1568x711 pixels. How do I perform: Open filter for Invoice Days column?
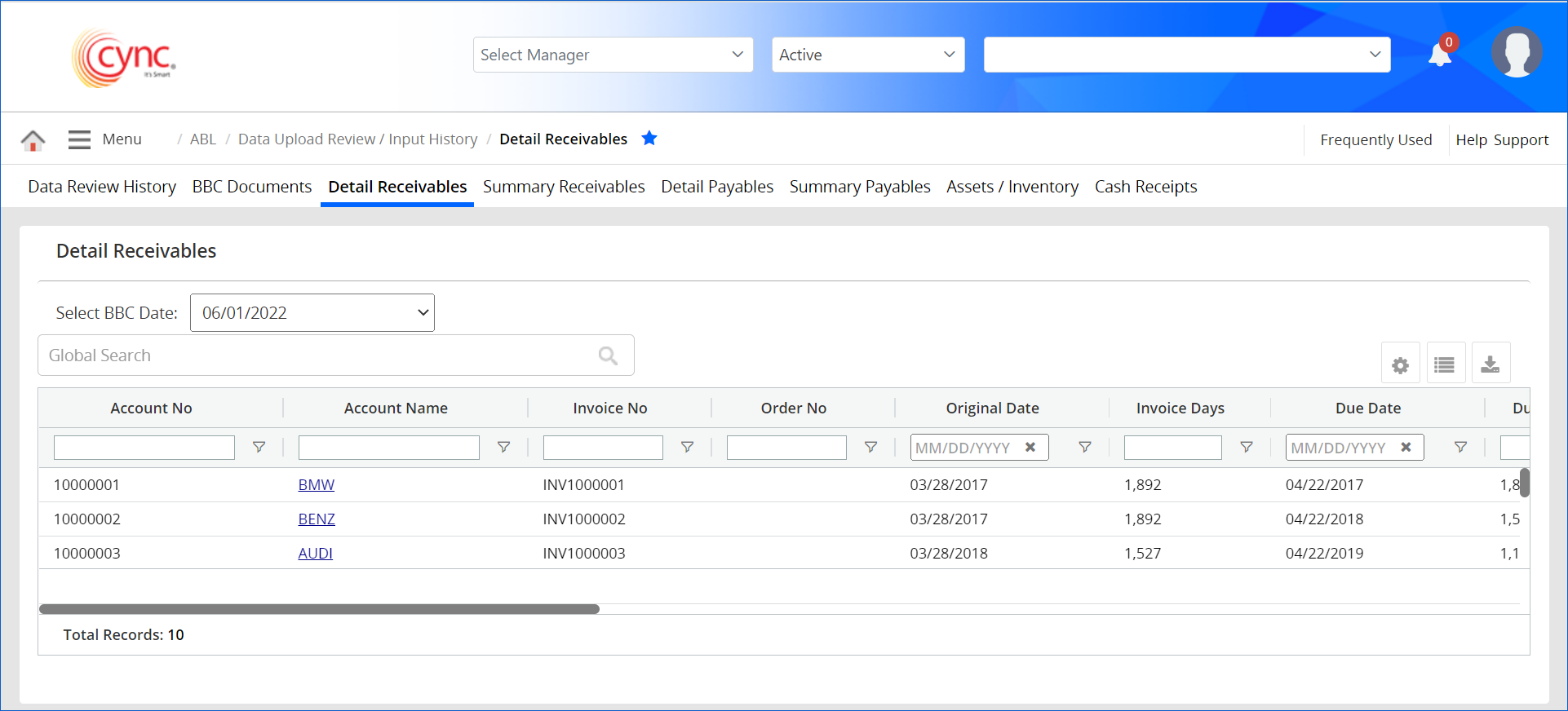(x=1247, y=448)
